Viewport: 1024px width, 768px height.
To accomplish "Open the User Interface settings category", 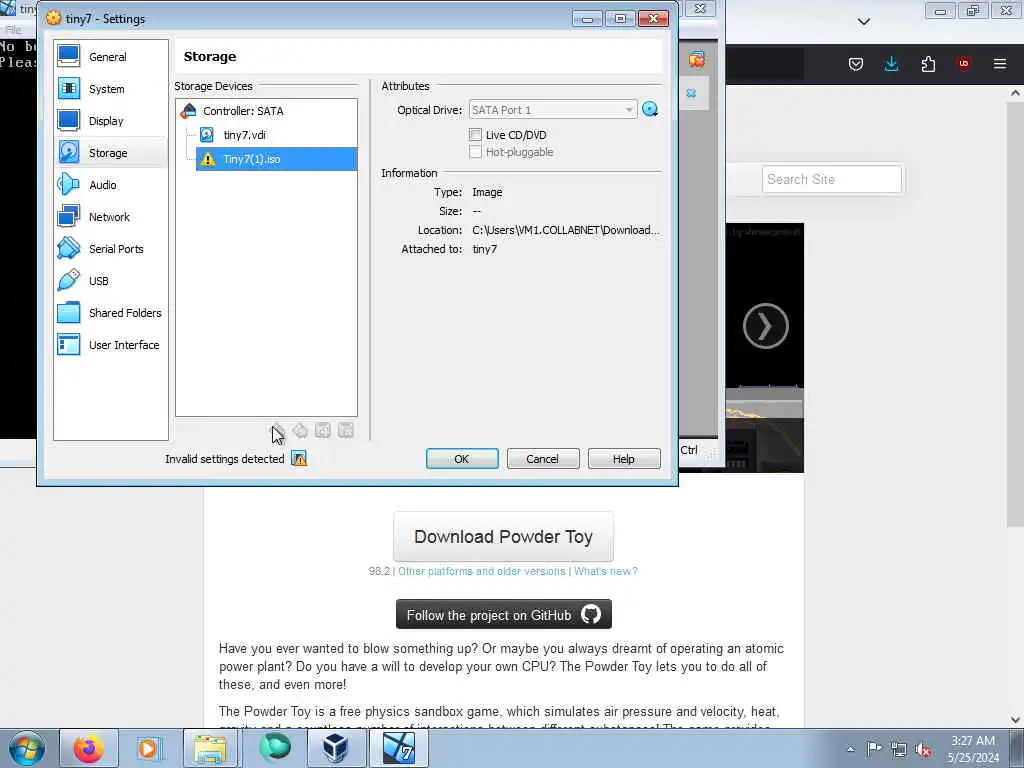I will point(110,345).
